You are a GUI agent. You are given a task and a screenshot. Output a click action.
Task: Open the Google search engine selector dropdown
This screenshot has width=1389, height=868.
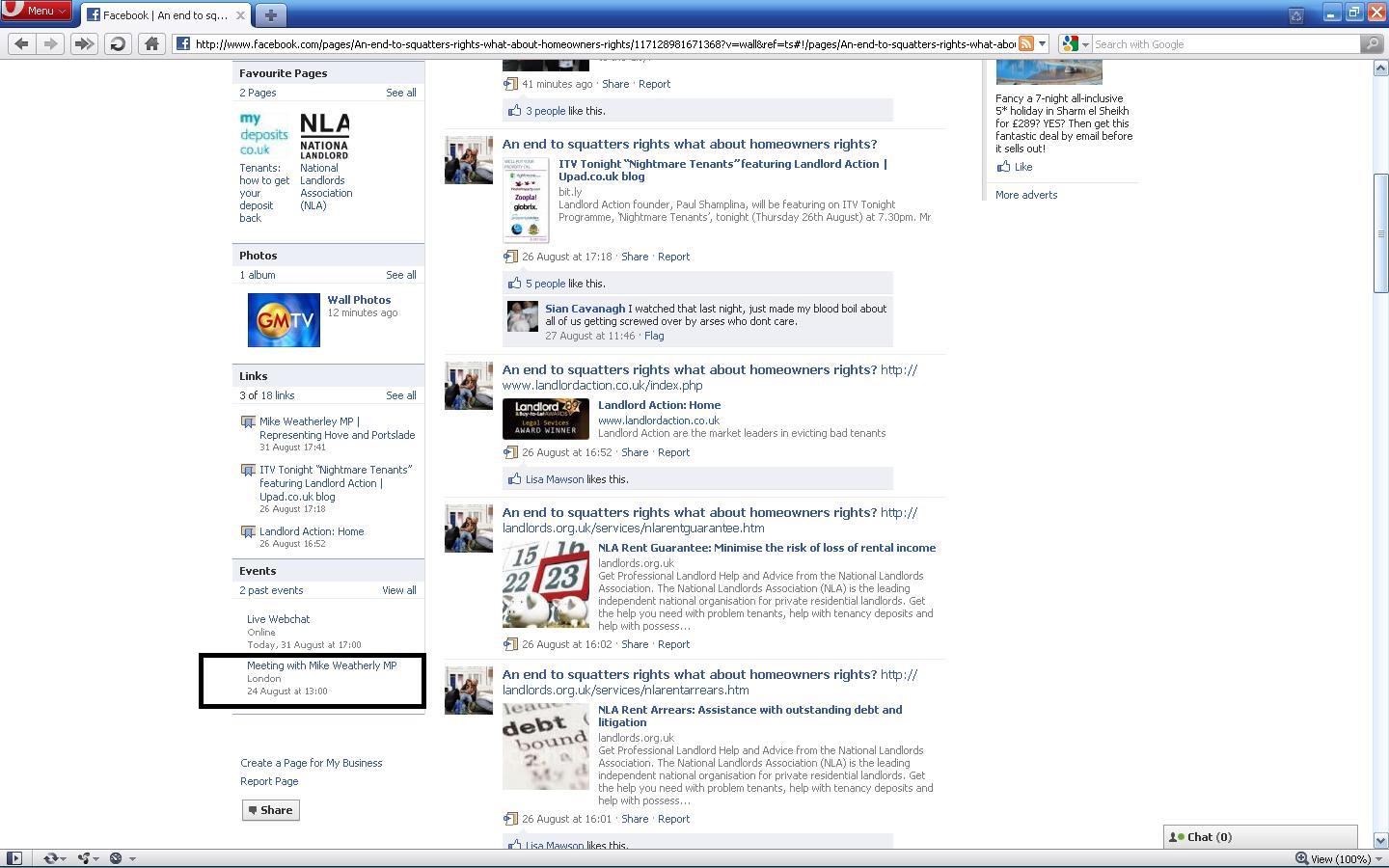[1075, 43]
